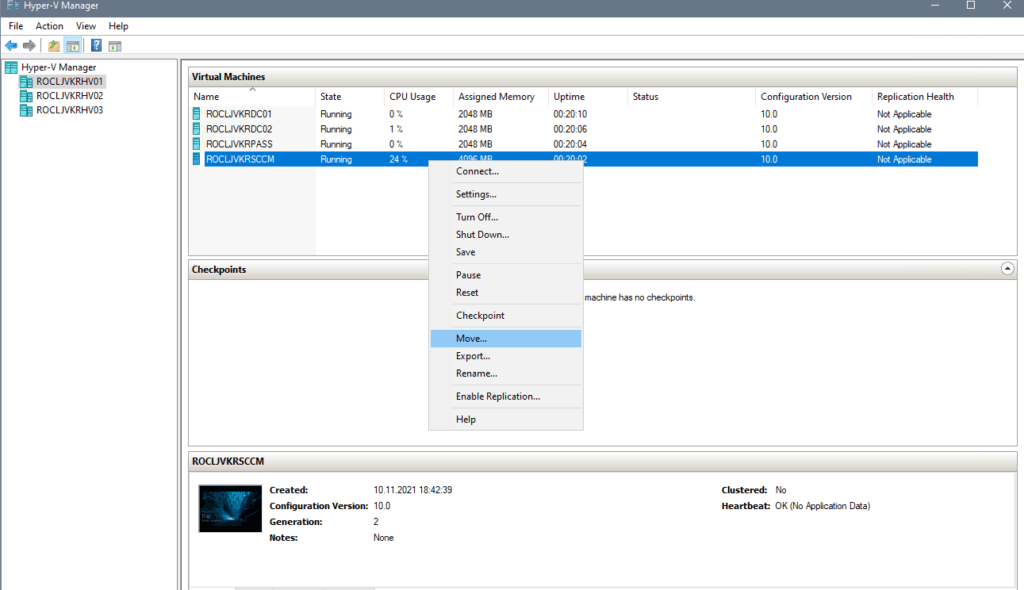1024x590 pixels.
Task: Sort by the Uptime column header
Action: tap(588, 97)
